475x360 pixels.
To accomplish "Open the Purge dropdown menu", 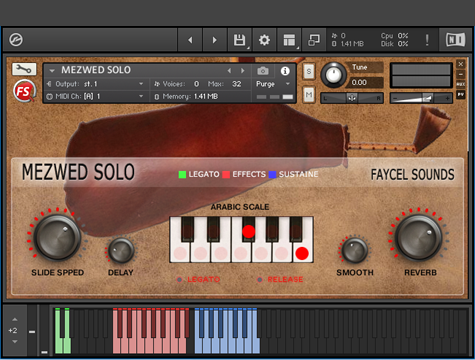I will click(272, 84).
